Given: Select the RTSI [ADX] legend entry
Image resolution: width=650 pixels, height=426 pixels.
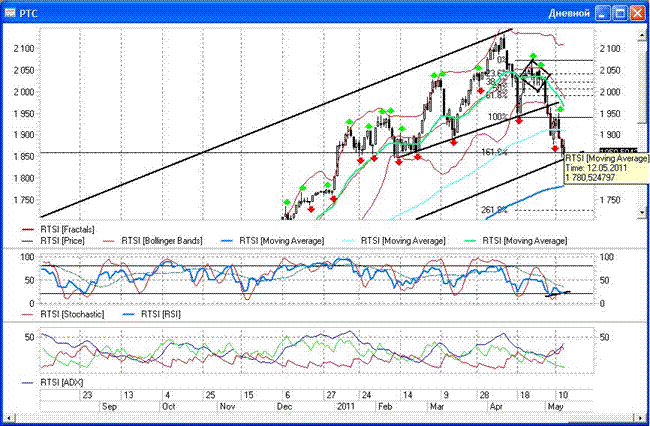Looking at the screenshot, I should coord(53,382).
